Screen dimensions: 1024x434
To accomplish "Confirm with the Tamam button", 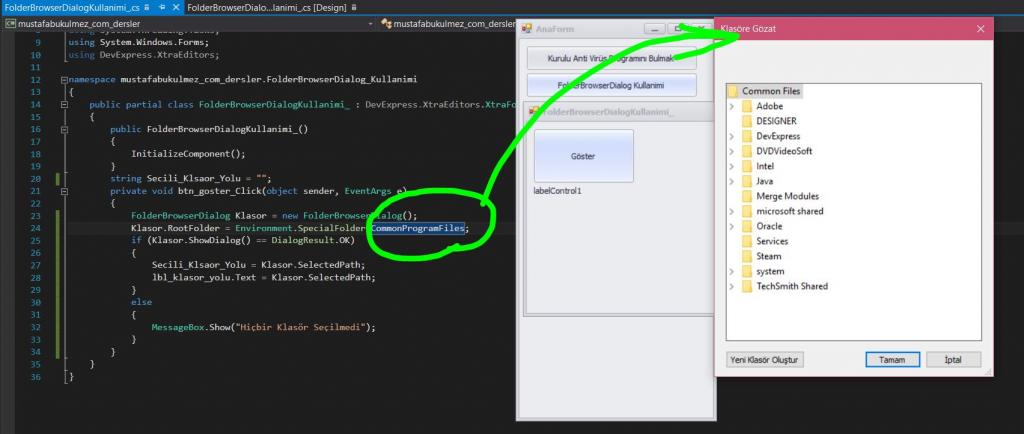I will pos(893,360).
